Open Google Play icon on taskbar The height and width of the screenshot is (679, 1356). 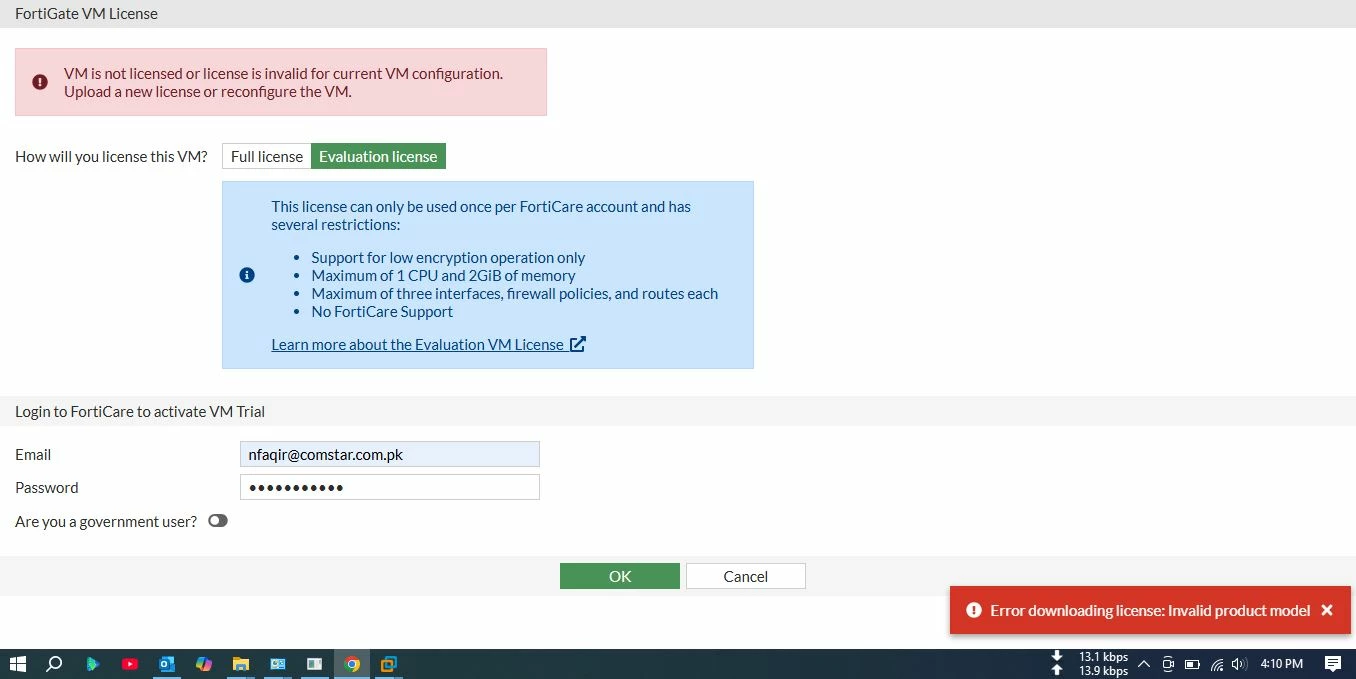pyautogui.click(x=93, y=663)
